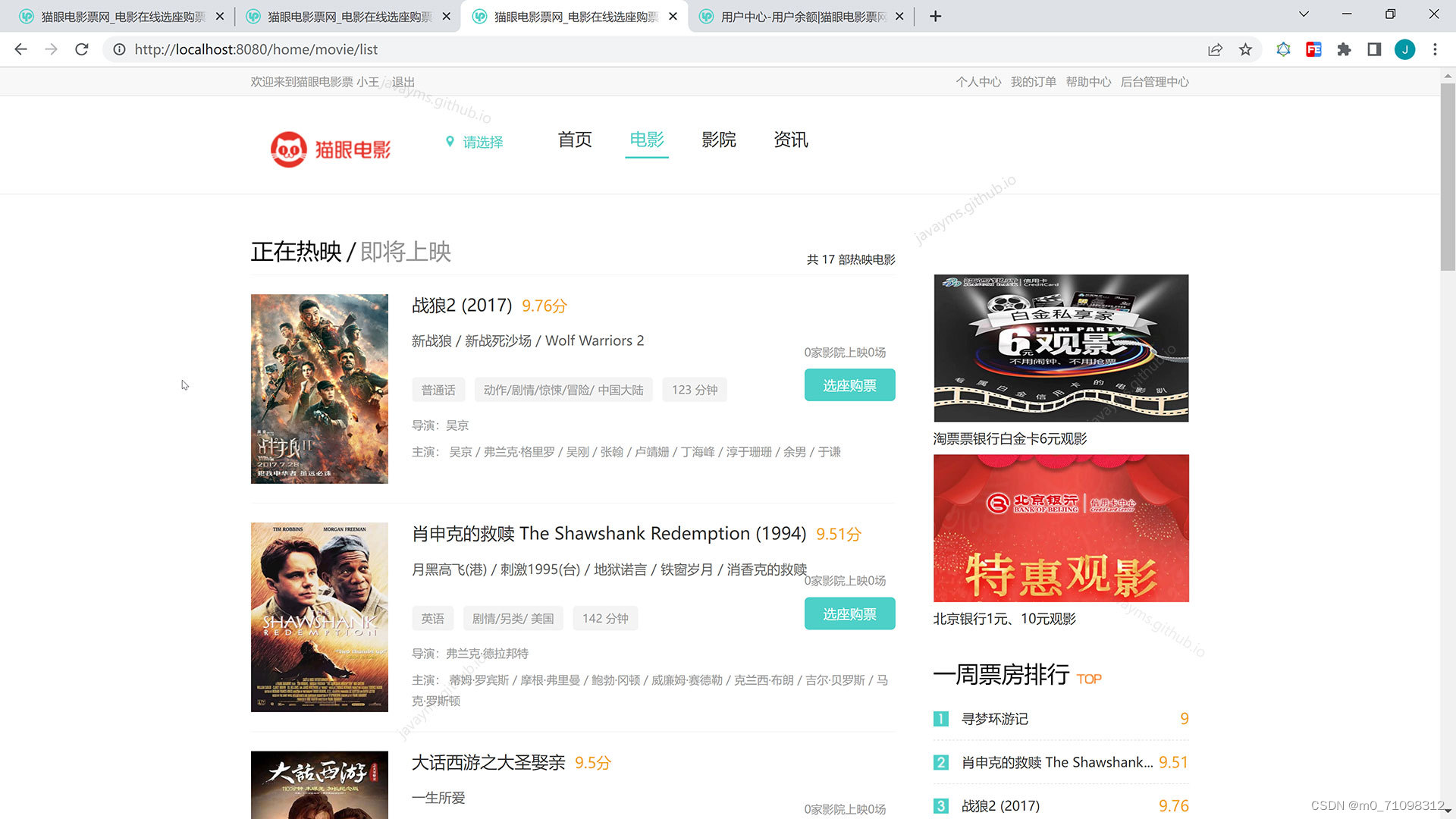Open 我的订单 link

click(x=1033, y=82)
